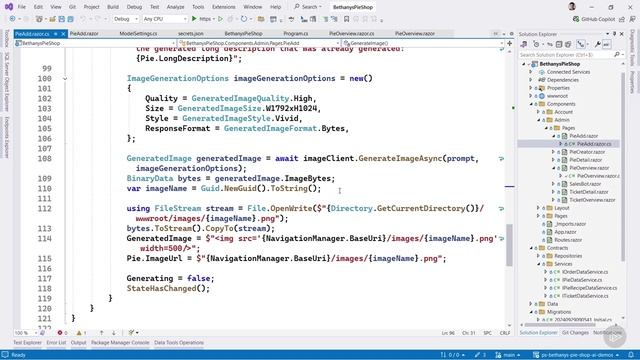Pin the Solution Explorer panel
The width and height of the screenshot is (640, 360).
pyautogui.click(x=614, y=34)
